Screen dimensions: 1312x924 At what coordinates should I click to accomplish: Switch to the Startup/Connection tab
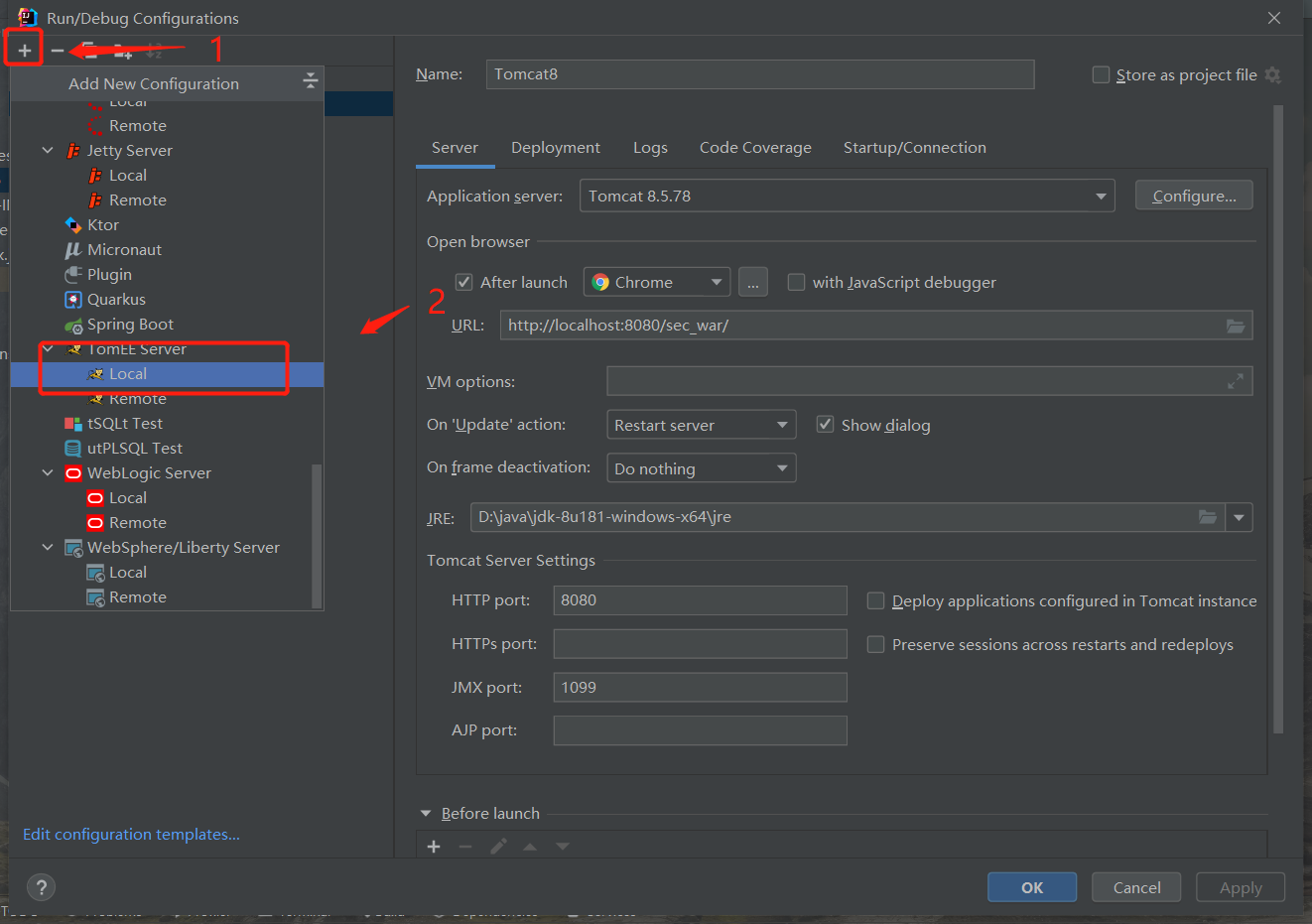tap(915, 147)
